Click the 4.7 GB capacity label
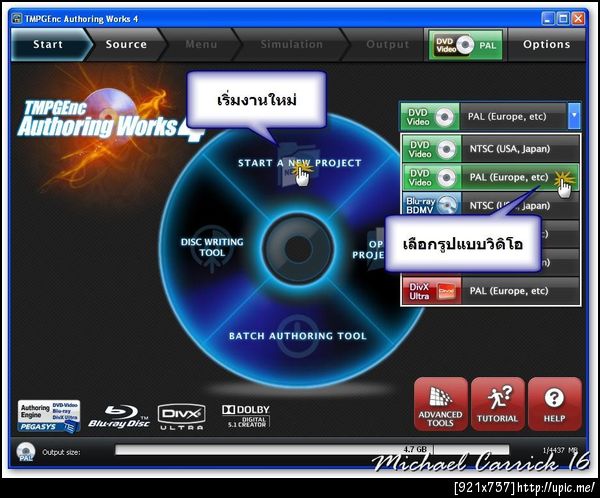Image resolution: width=600 pixels, height=498 pixels. 415,449
